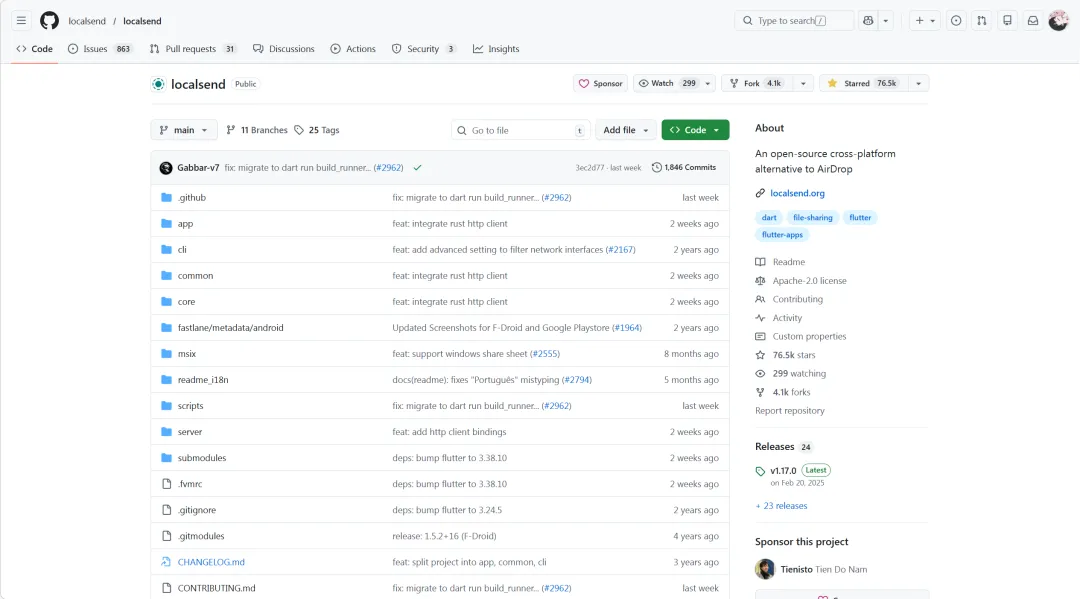1080x599 pixels.
Task: Open the readme_i18n folder
Action: pos(203,380)
